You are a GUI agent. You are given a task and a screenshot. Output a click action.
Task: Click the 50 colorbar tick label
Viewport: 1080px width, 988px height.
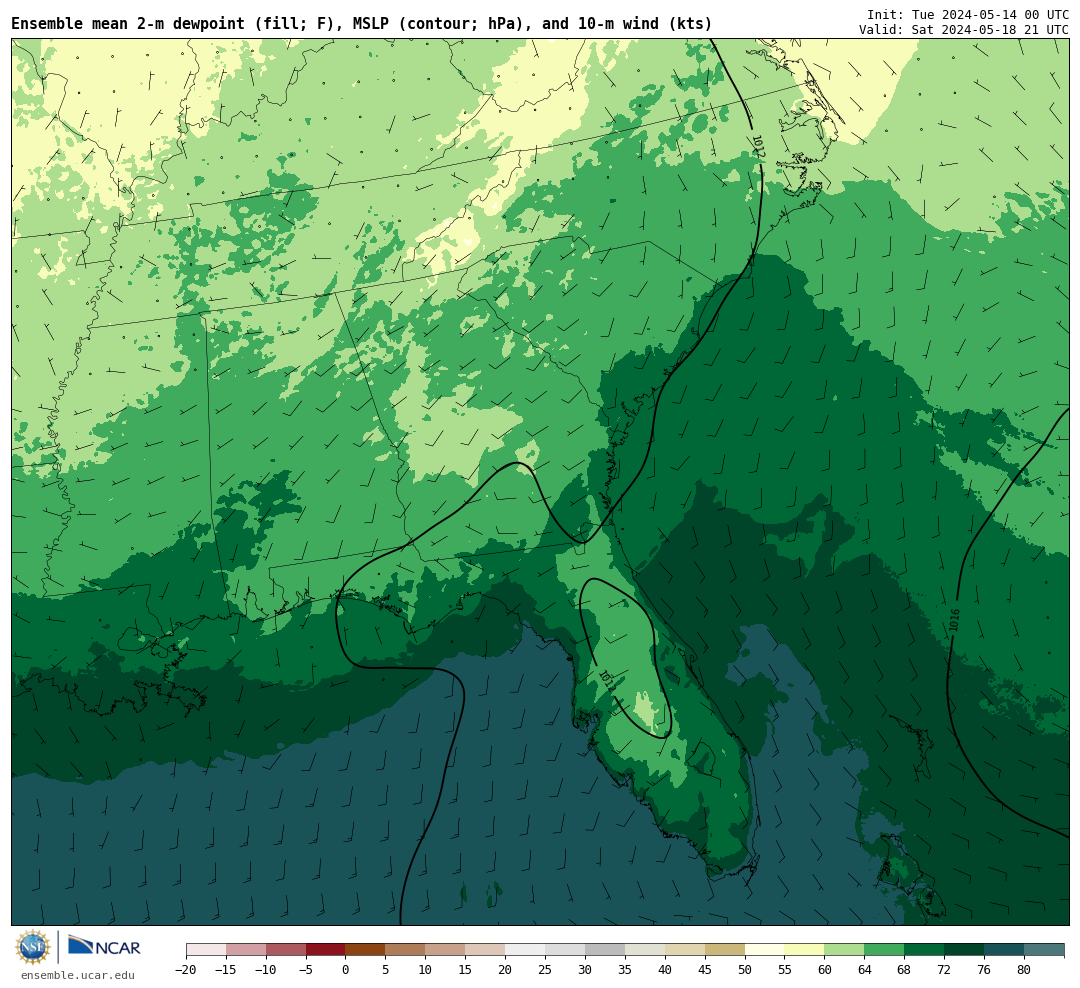[x=745, y=970]
